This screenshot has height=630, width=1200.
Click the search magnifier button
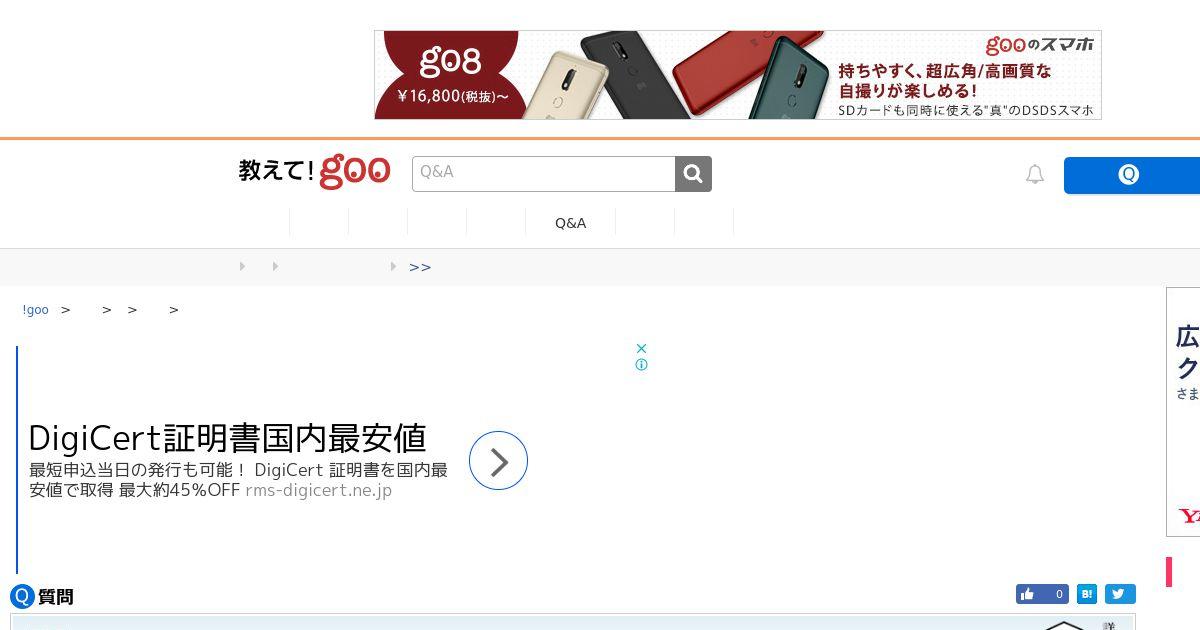[693, 174]
